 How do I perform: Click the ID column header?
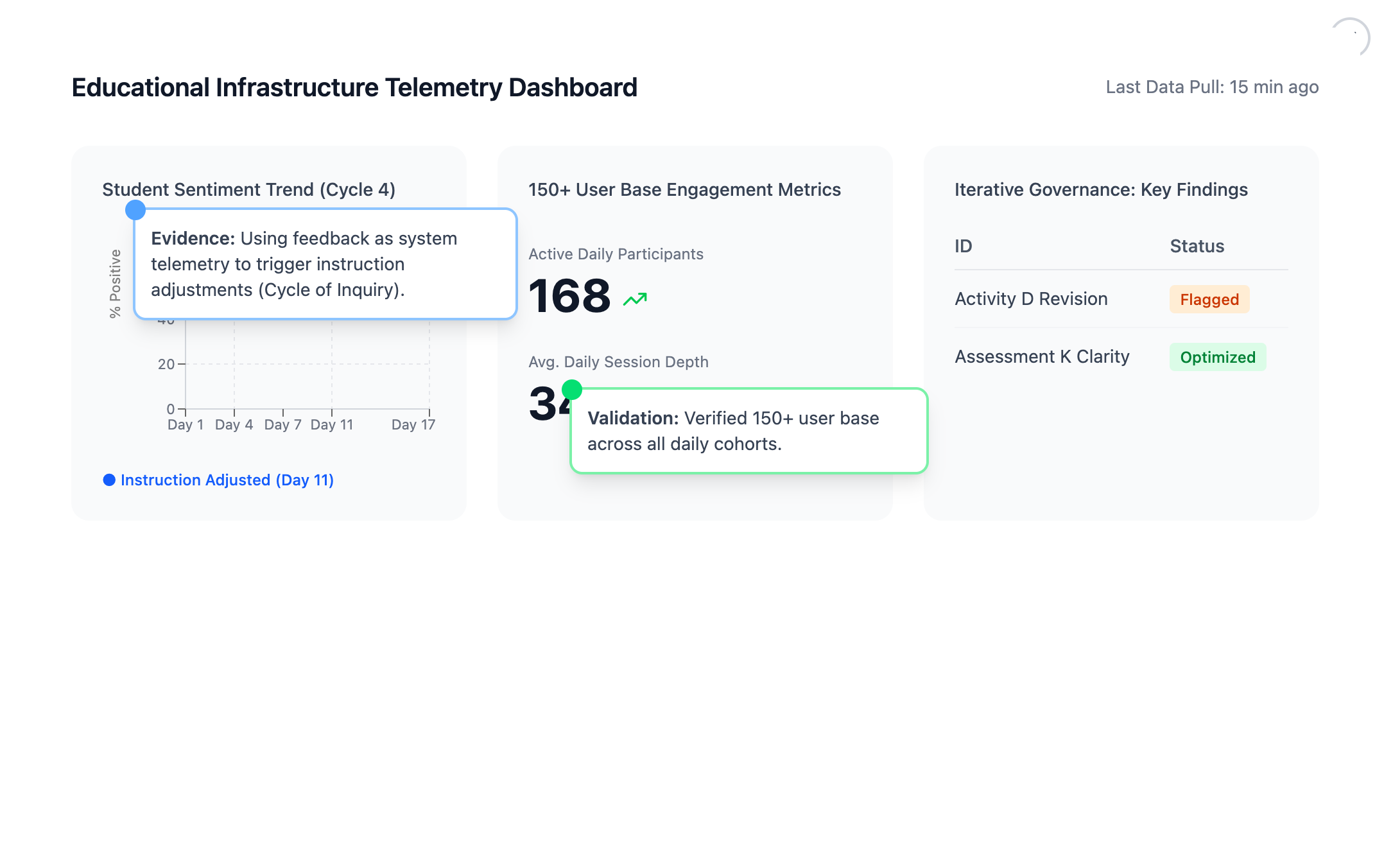click(x=963, y=246)
